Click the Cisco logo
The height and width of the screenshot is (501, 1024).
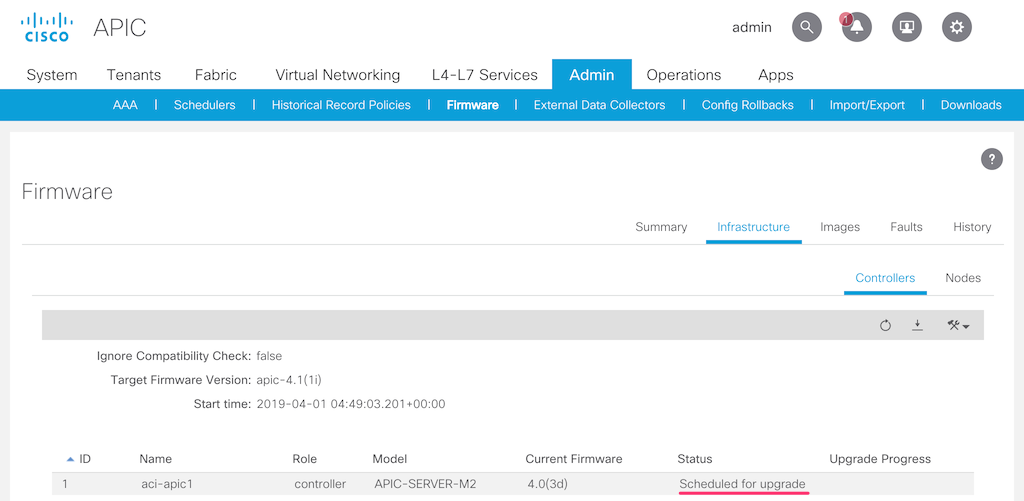46,27
